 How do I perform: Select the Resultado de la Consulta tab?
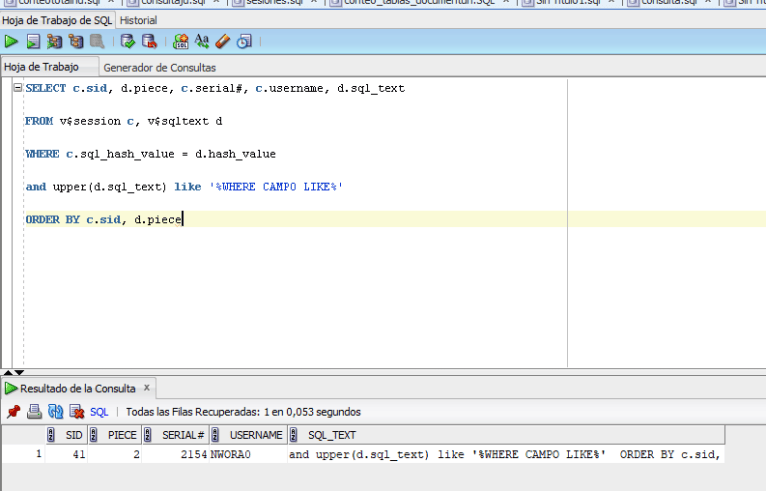pyautogui.click(x=78, y=388)
